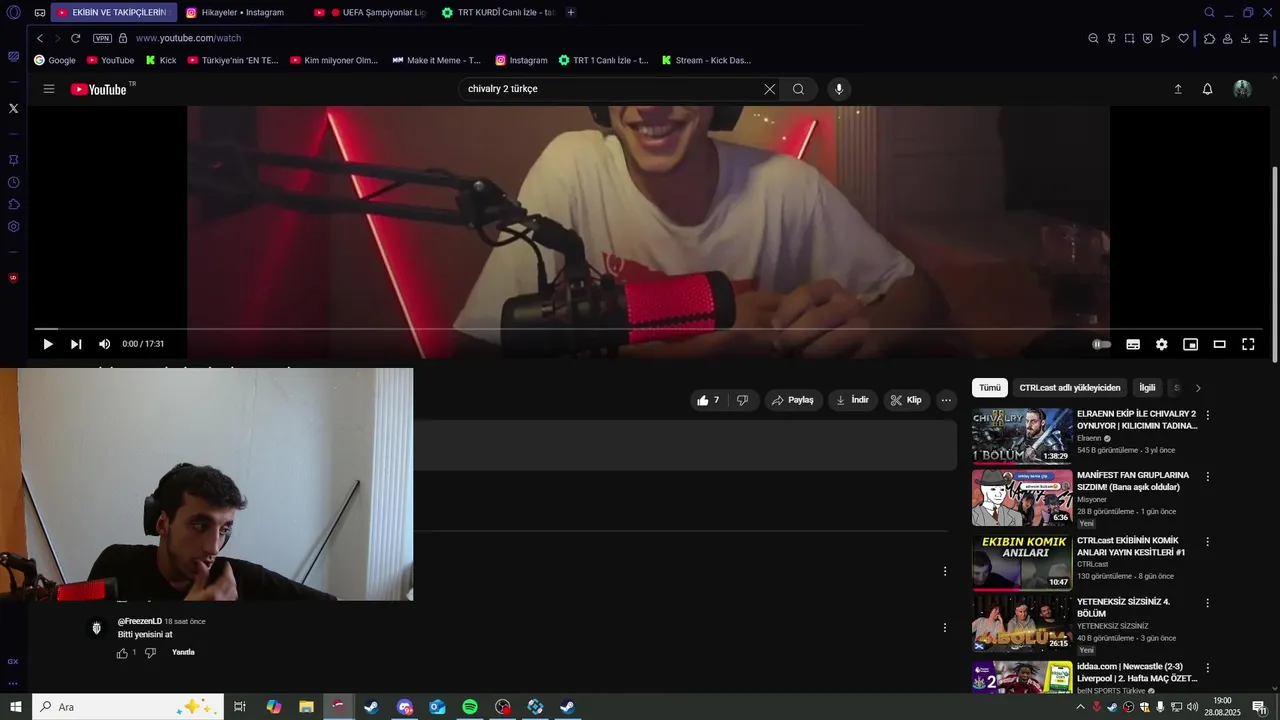Reload the page
The height and width of the screenshot is (720, 1280).
point(75,38)
